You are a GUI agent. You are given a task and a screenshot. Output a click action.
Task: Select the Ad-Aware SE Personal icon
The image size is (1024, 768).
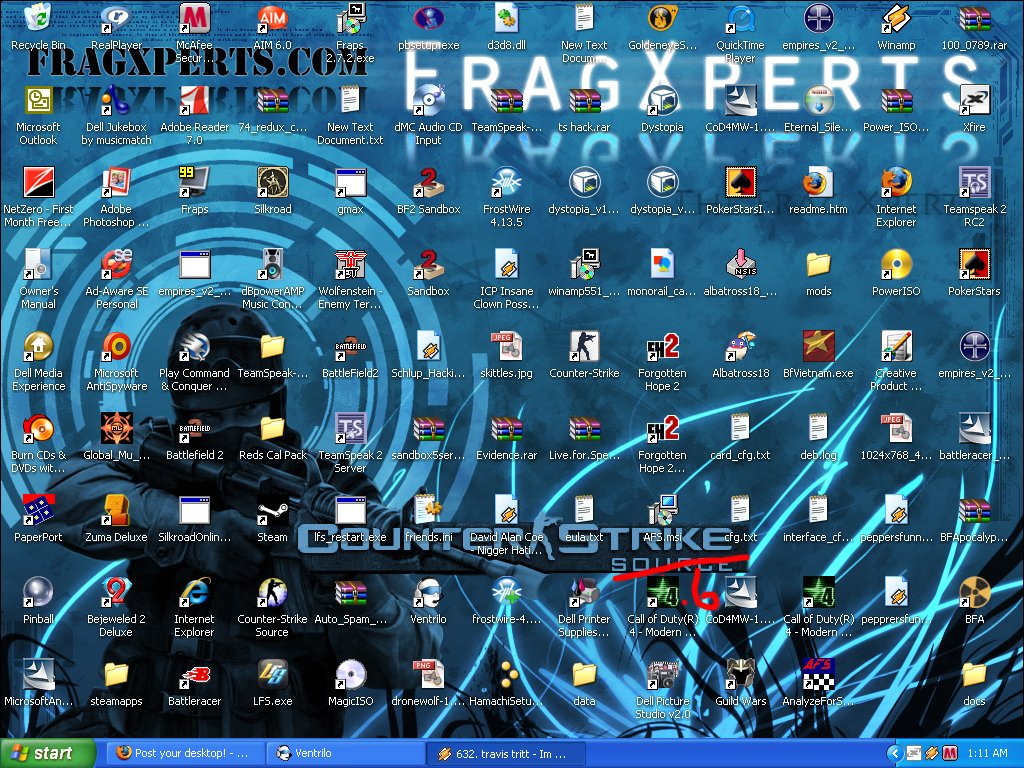116,264
